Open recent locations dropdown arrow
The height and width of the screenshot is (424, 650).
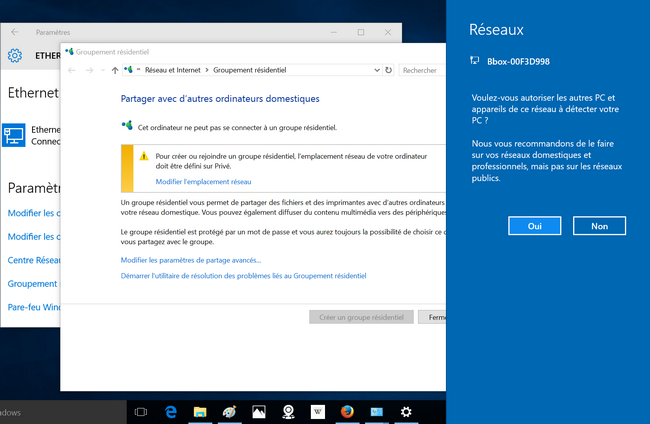coord(103,70)
